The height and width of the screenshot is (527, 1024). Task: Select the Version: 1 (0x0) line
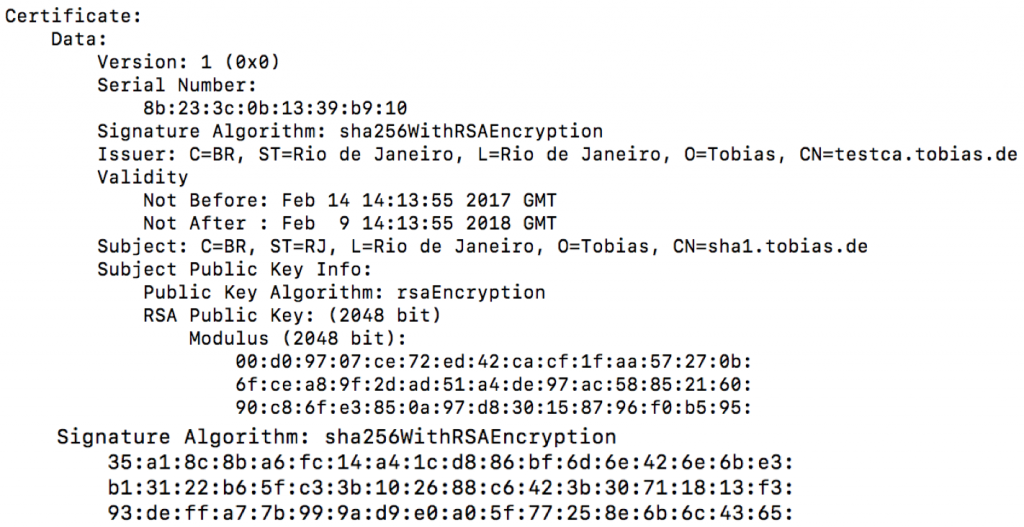pos(189,62)
